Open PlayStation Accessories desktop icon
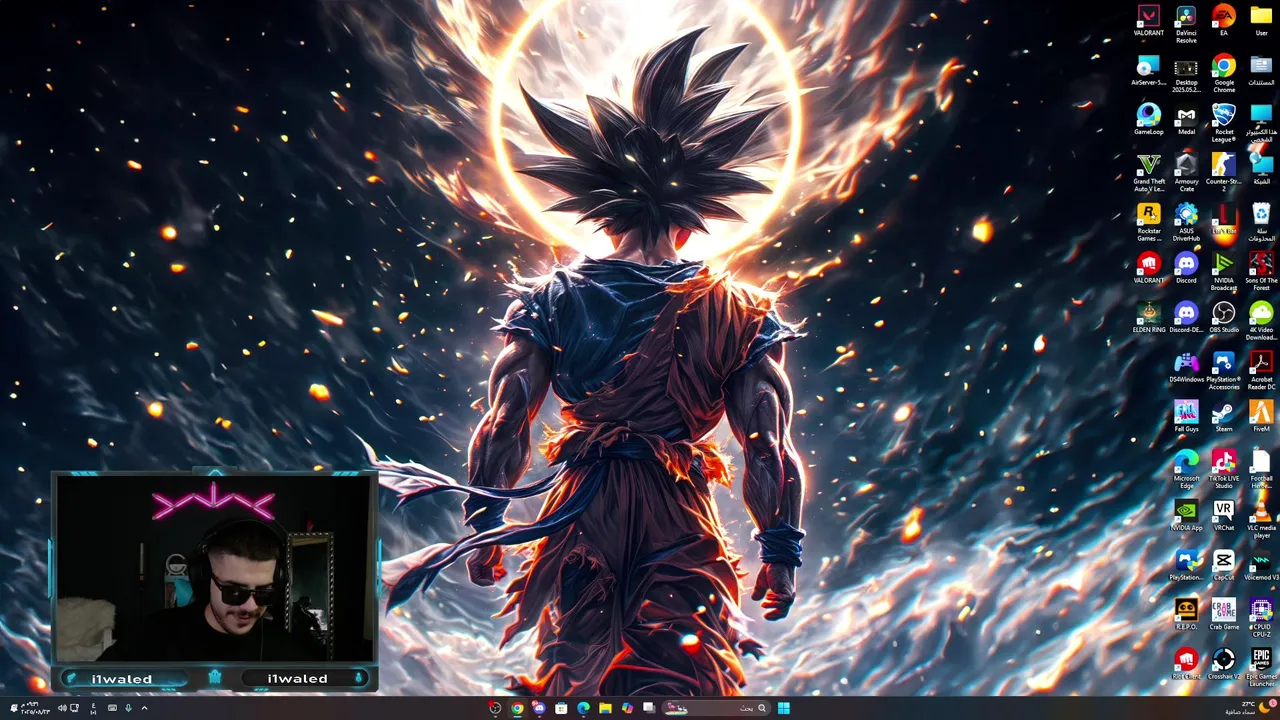 pos(1224,371)
